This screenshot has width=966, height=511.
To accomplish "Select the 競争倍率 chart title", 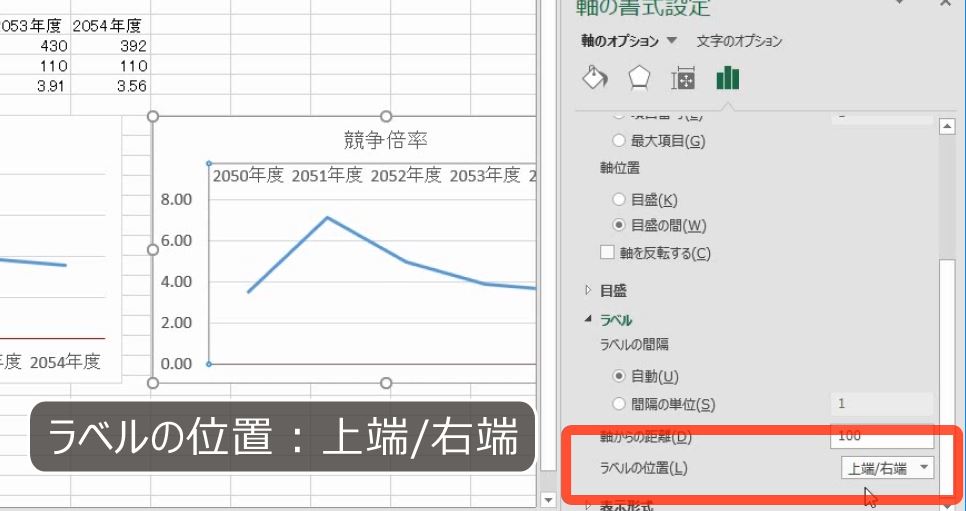I will click(x=386, y=140).
